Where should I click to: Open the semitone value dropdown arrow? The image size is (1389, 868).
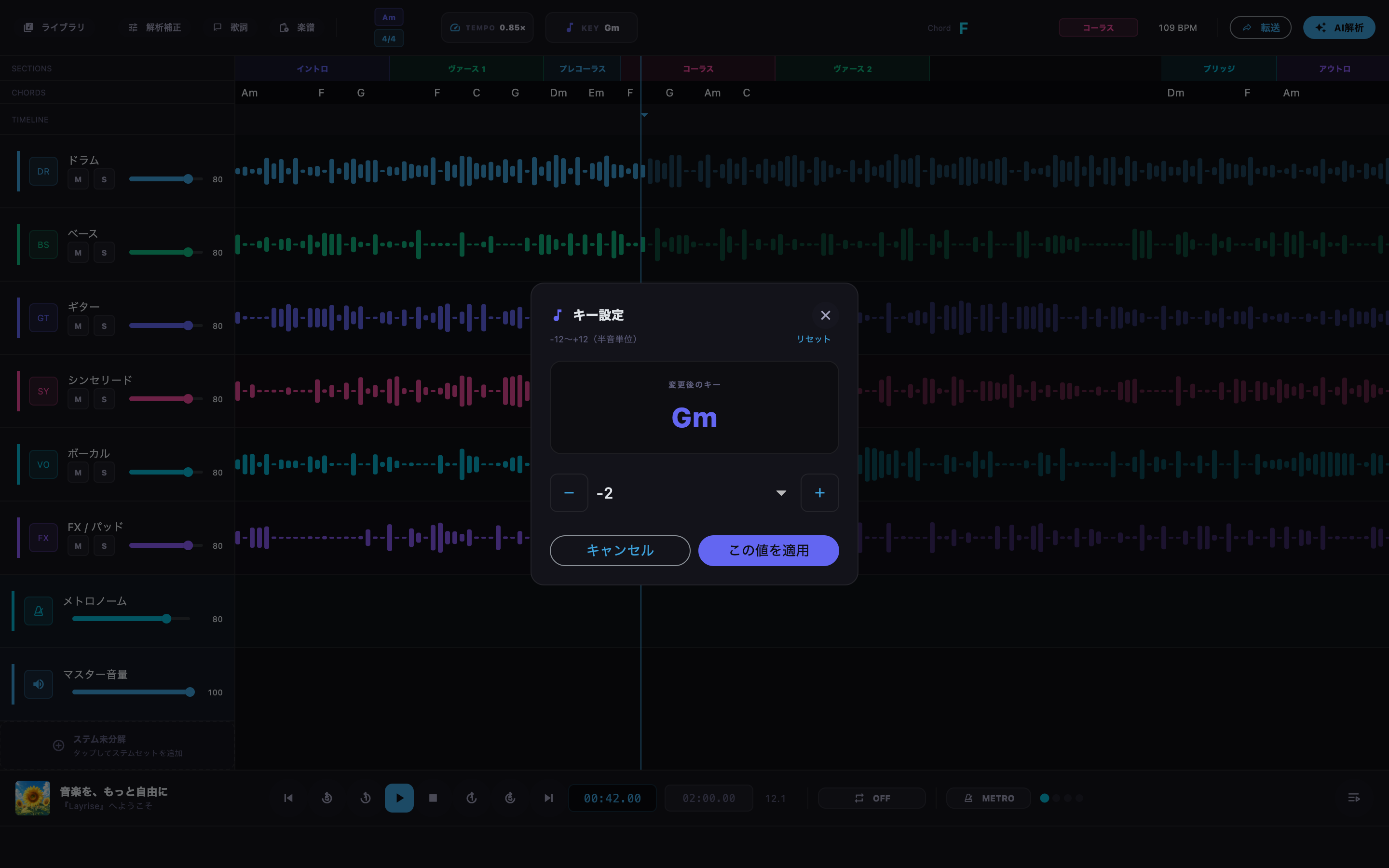coord(781,492)
